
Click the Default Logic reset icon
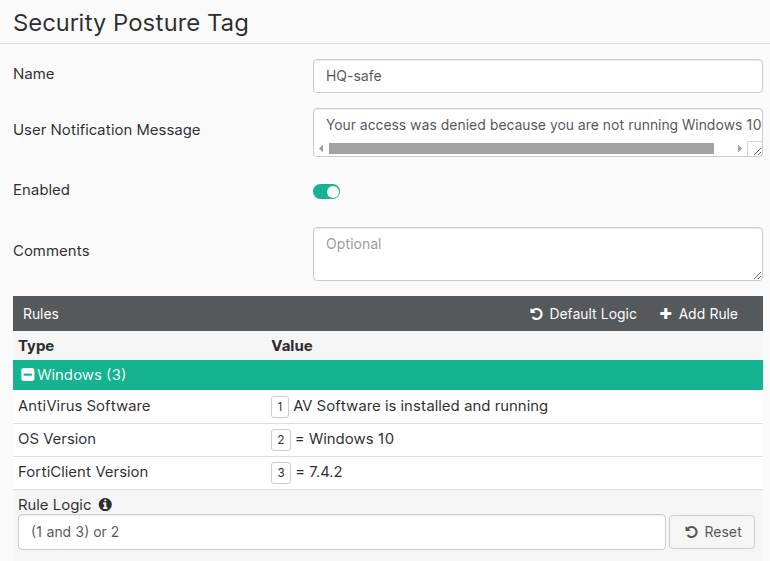[536, 314]
